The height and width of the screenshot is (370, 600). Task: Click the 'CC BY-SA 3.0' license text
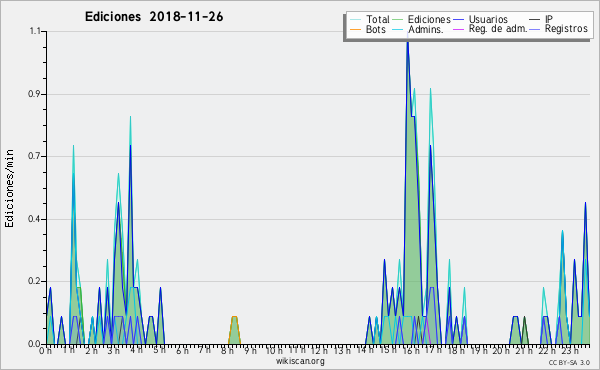pyautogui.click(x=569, y=362)
